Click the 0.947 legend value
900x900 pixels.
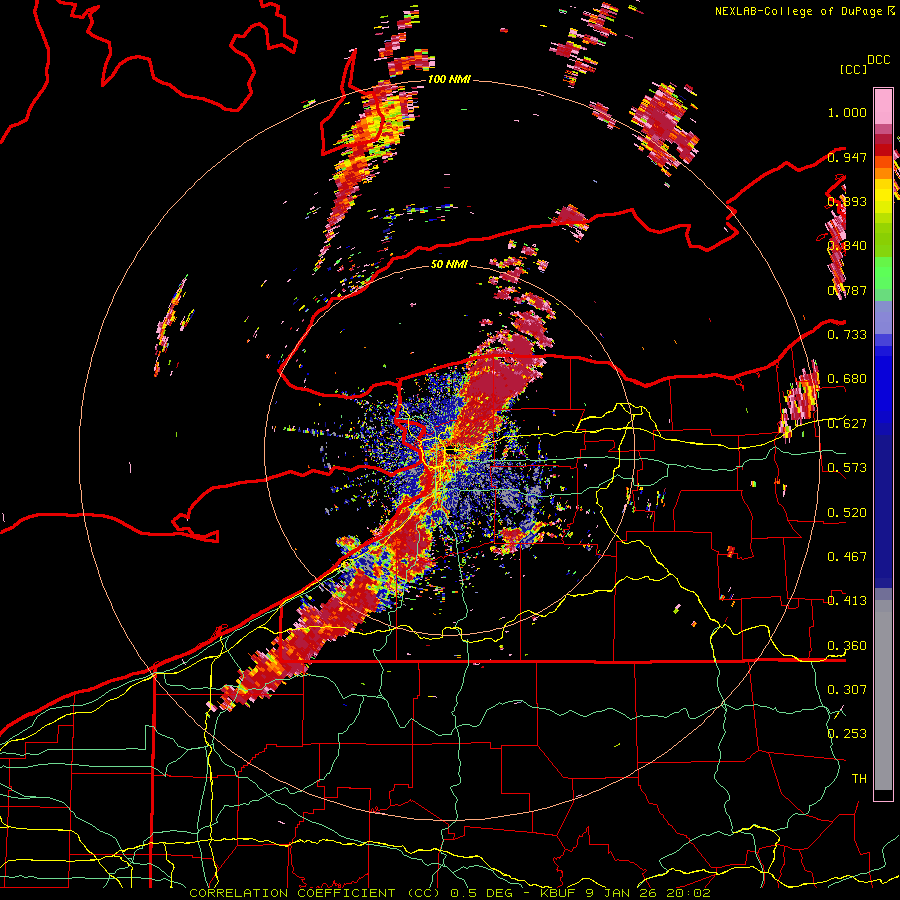tap(847, 157)
